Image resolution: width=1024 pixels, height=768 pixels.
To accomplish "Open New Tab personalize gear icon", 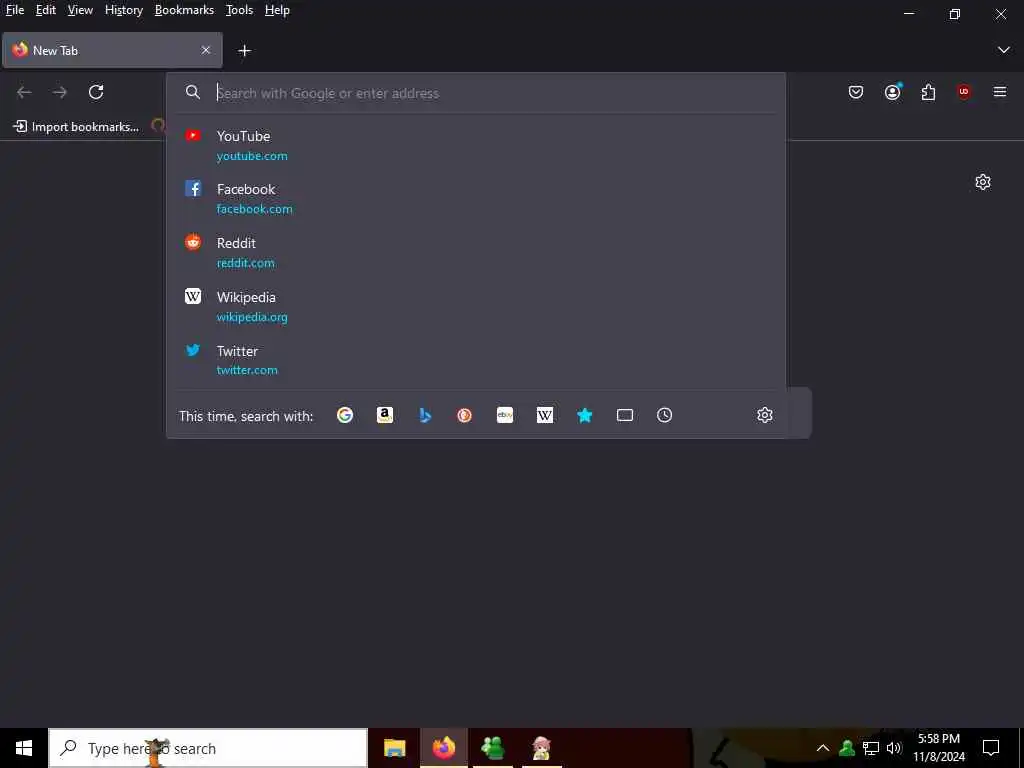I will click(983, 182).
